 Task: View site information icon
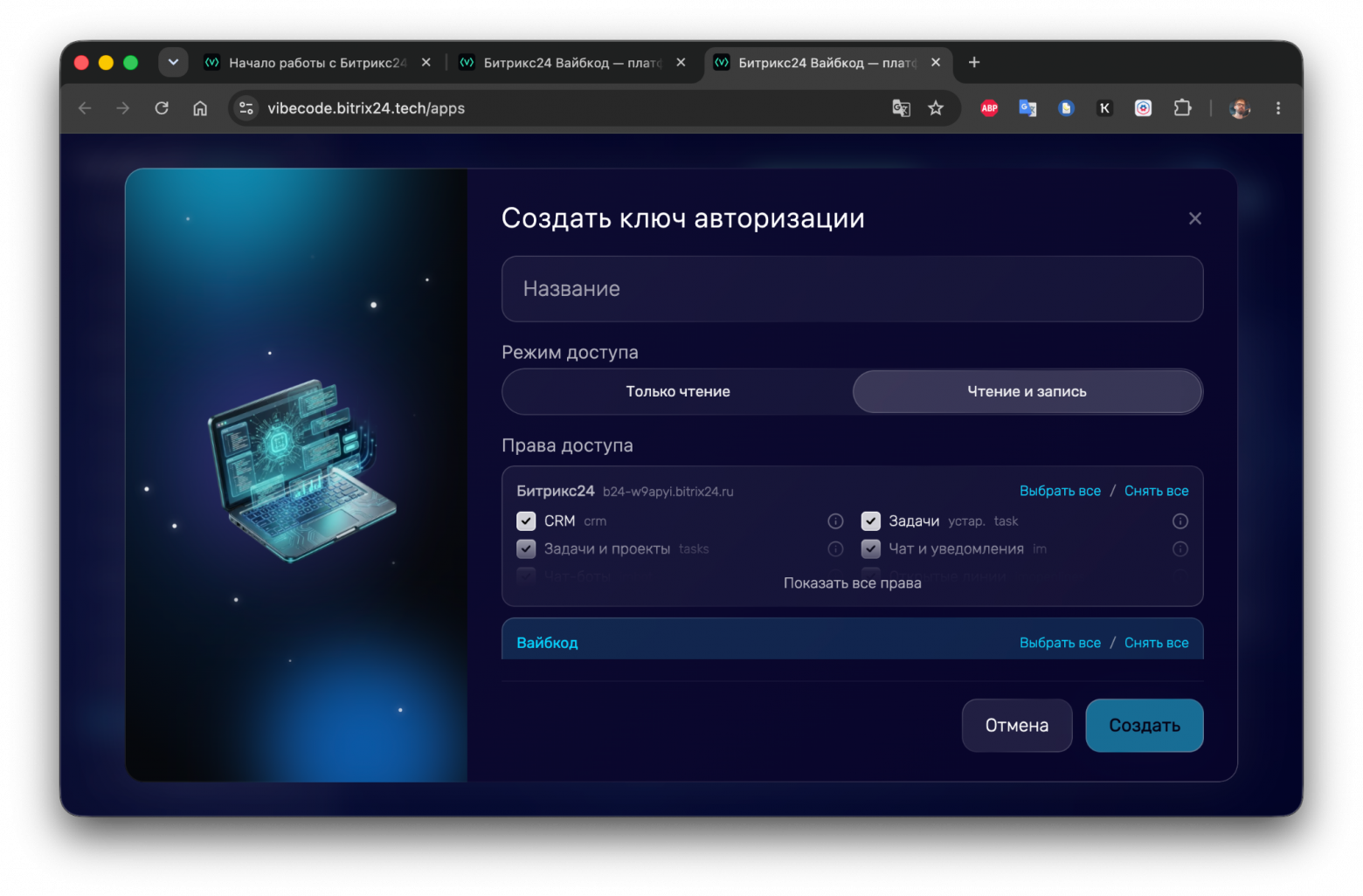(246, 108)
